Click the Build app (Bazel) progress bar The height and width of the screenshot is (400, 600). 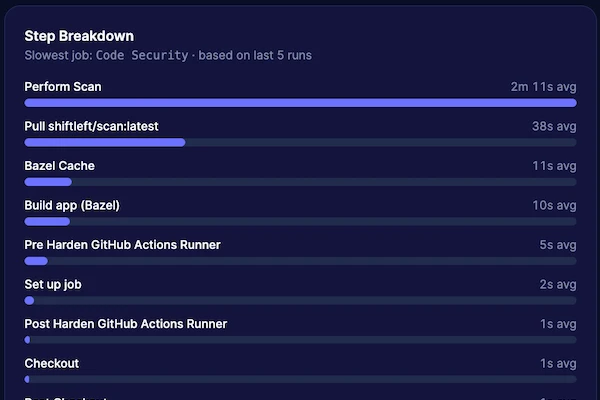300,221
